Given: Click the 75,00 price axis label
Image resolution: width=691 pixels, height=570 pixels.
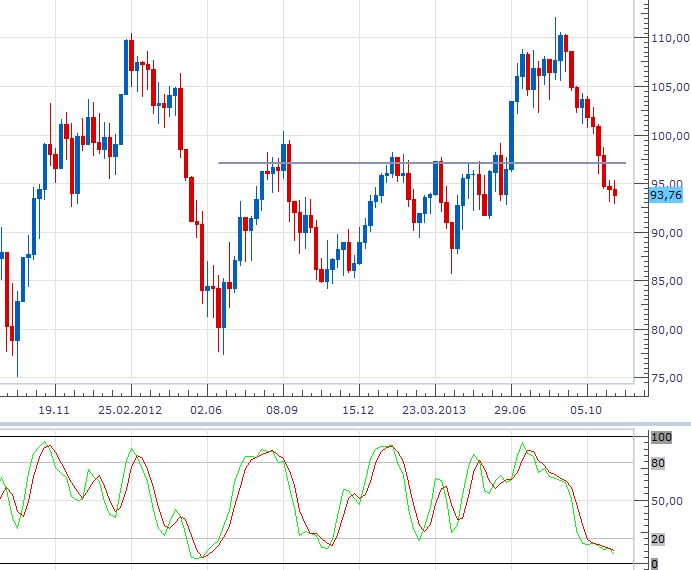Looking at the screenshot, I should click(667, 378).
